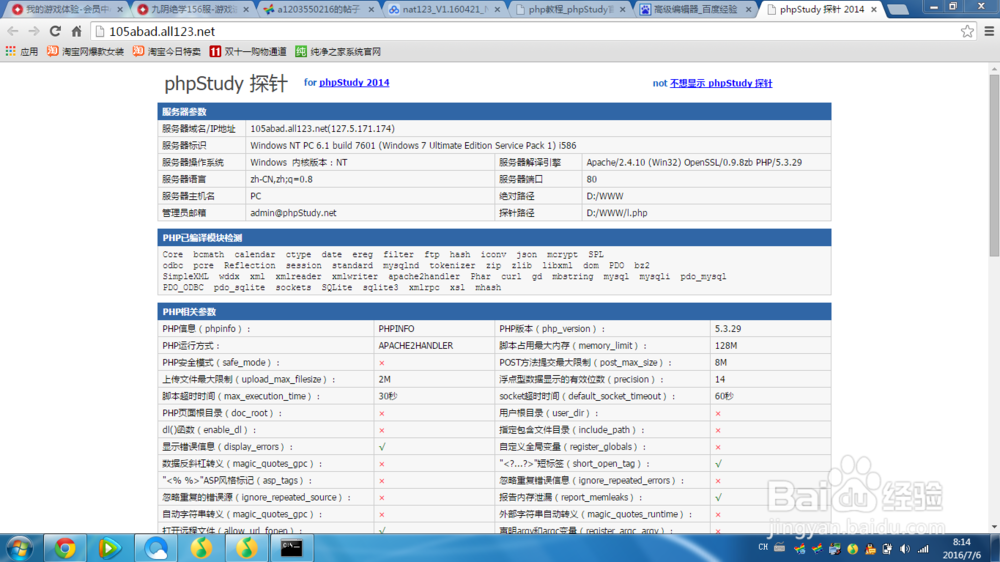
Task: Click the volume speaker tray icon
Action: [x=905, y=549]
